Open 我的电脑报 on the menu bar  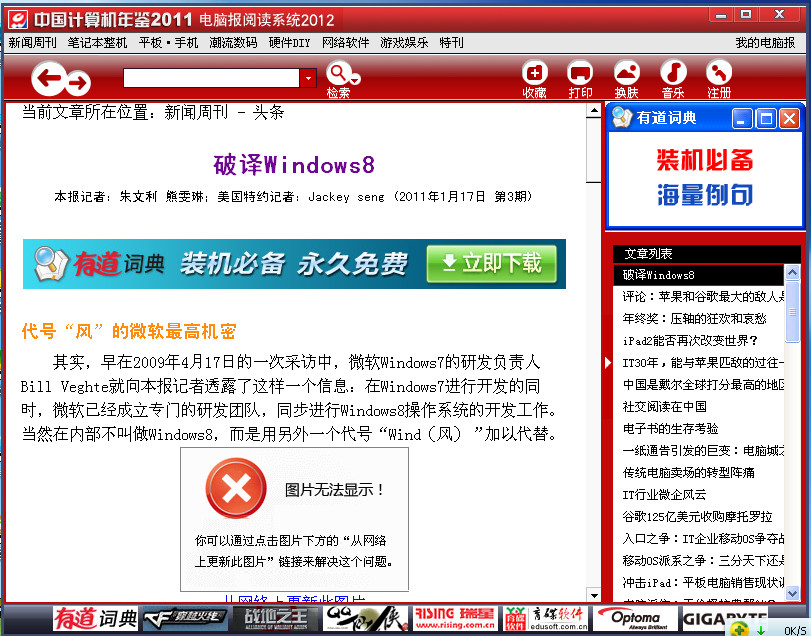coord(765,43)
